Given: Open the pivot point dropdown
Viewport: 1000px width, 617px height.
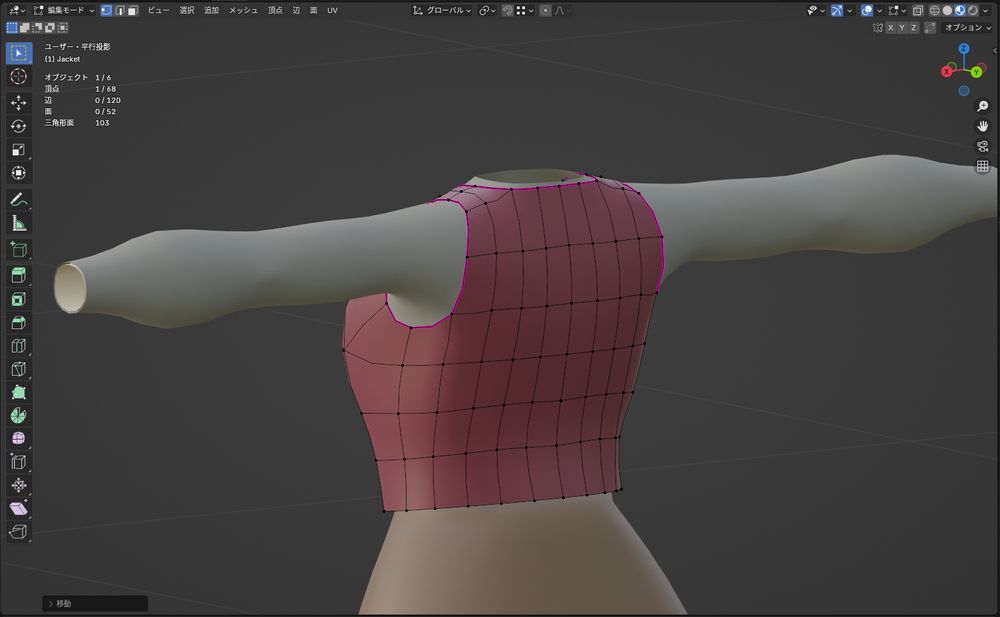Looking at the screenshot, I should point(487,10).
